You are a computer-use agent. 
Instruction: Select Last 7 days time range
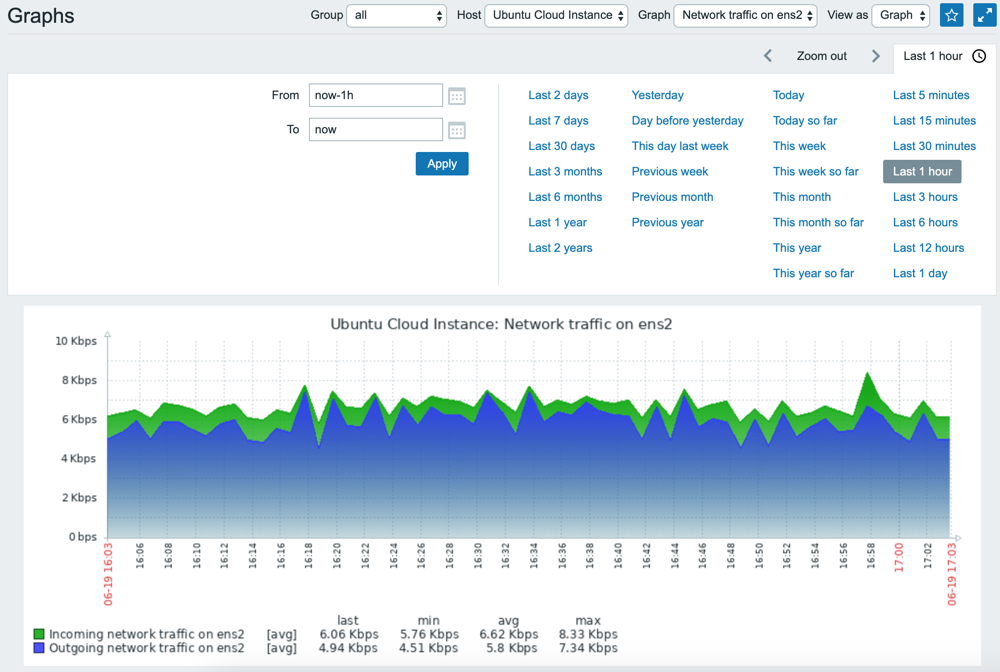click(558, 121)
